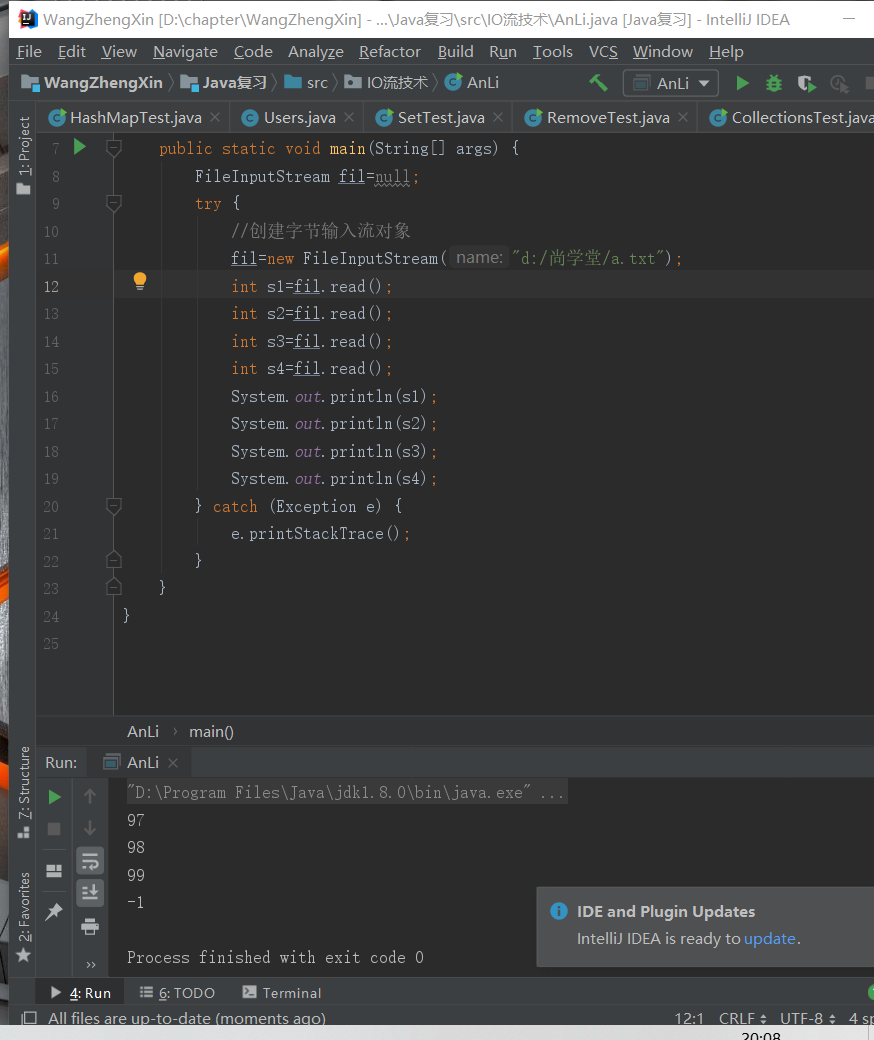Screen dimensions: 874x1040
Task: Click the "d:/尚学堂/a.txt" string literal
Action: (x=589, y=258)
